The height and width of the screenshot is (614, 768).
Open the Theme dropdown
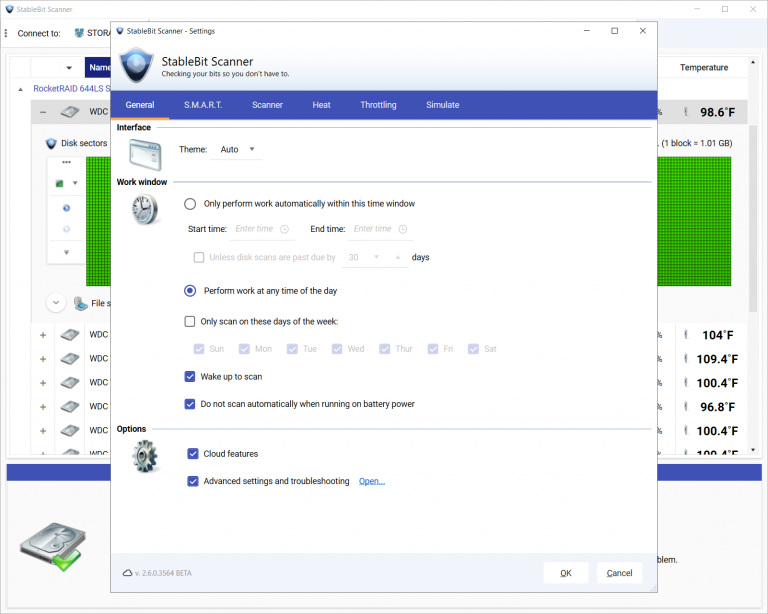pyautogui.click(x=238, y=150)
